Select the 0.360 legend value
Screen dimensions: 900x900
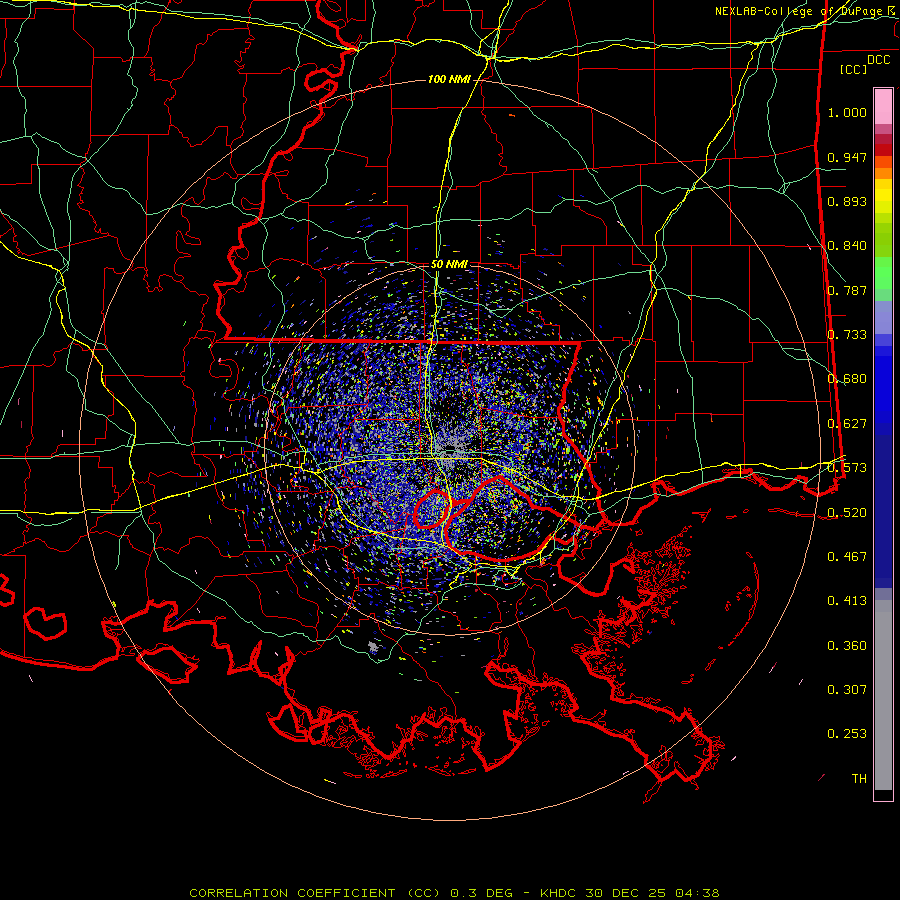847,646
